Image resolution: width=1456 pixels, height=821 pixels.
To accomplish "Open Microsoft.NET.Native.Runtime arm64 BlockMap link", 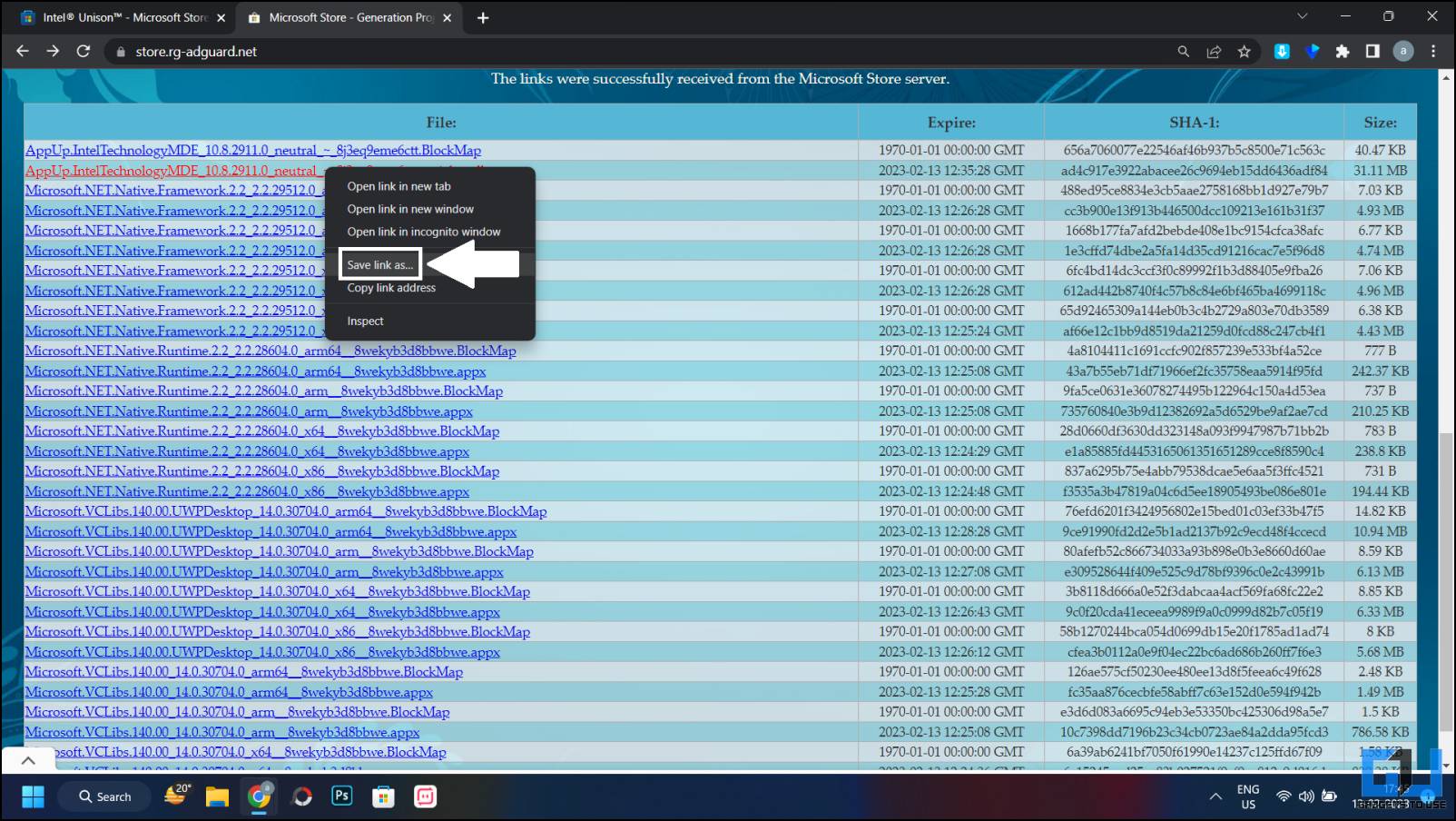I will (x=271, y=351).
